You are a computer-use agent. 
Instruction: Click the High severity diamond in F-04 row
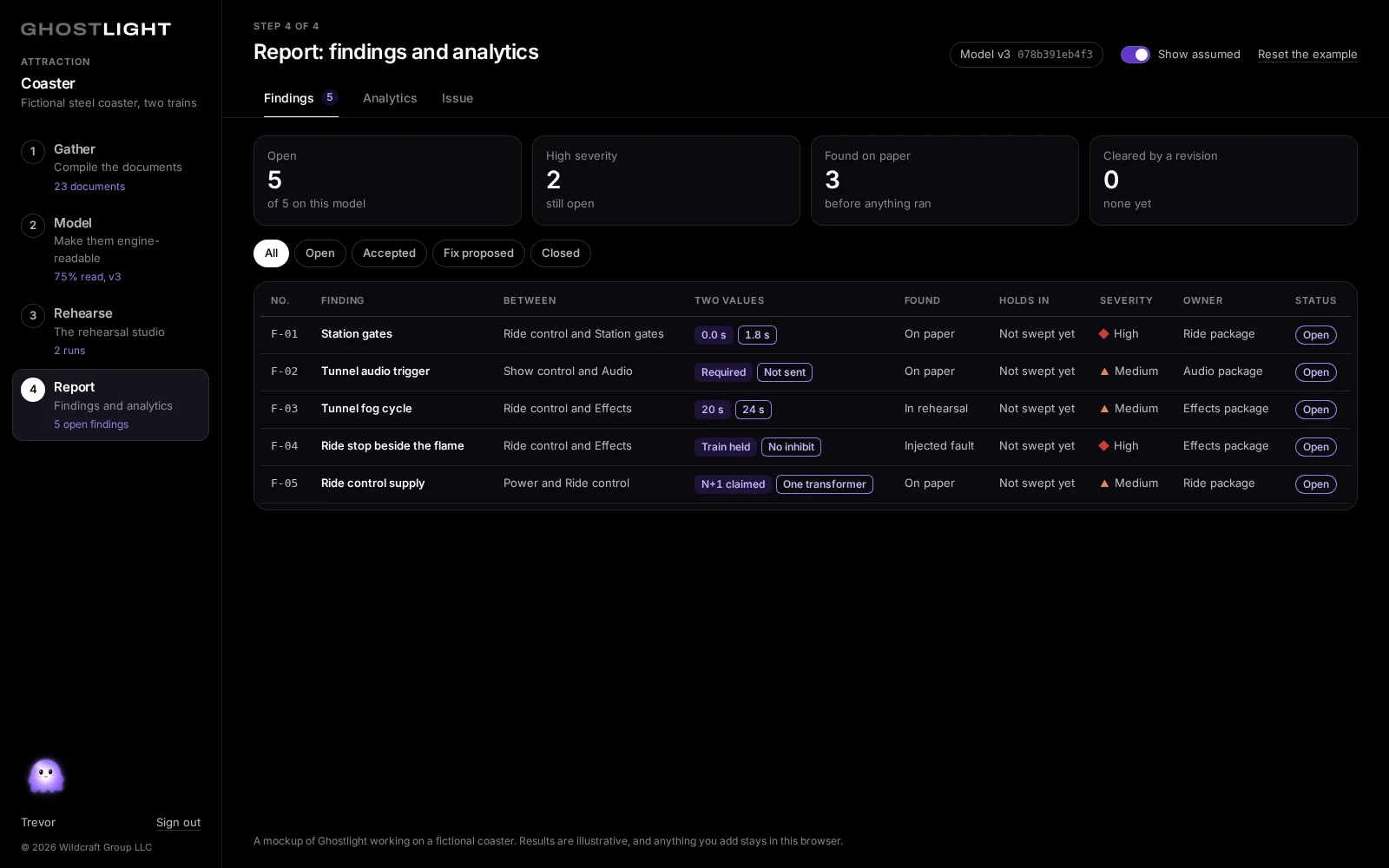pos(1104,446)
